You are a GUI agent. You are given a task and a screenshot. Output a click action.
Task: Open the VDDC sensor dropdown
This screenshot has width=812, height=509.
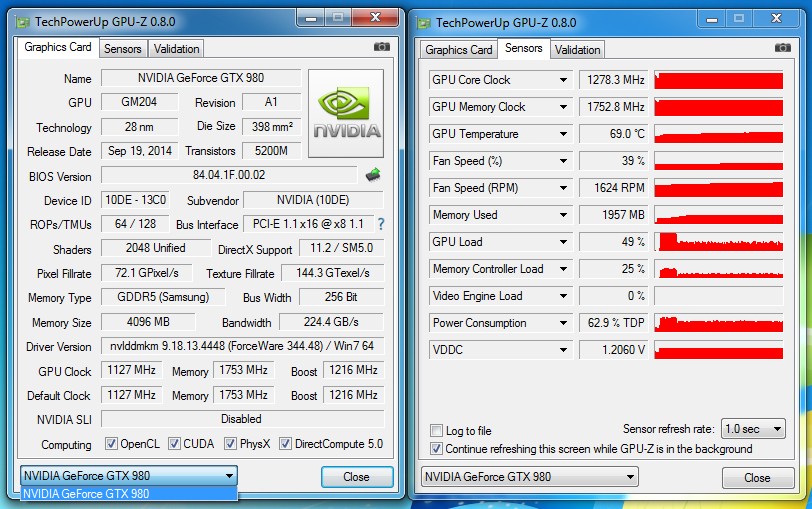[x=563, y=350]
